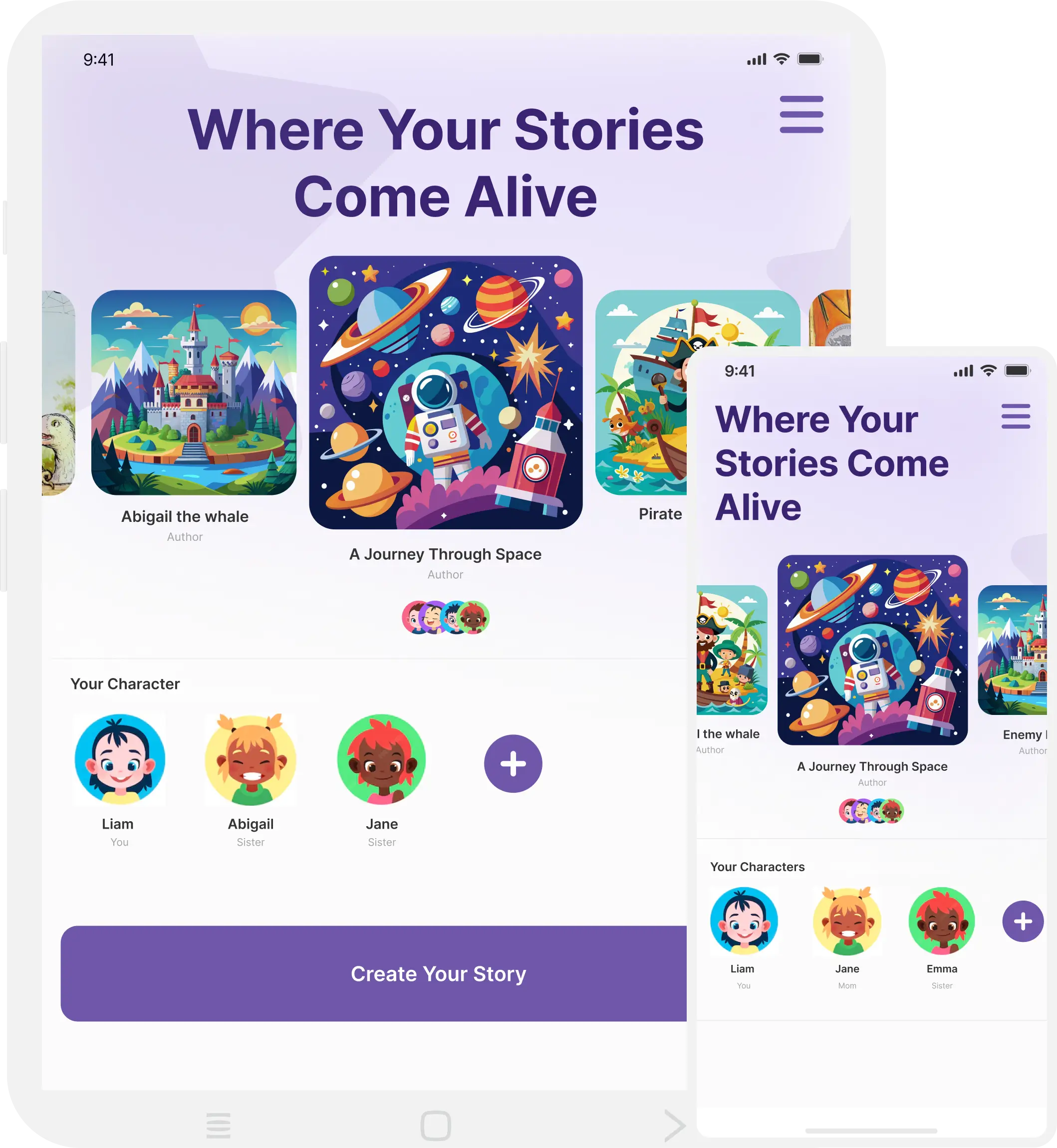
Task: Open the tablet hamburger menu
Action: [x=801, y=115]
